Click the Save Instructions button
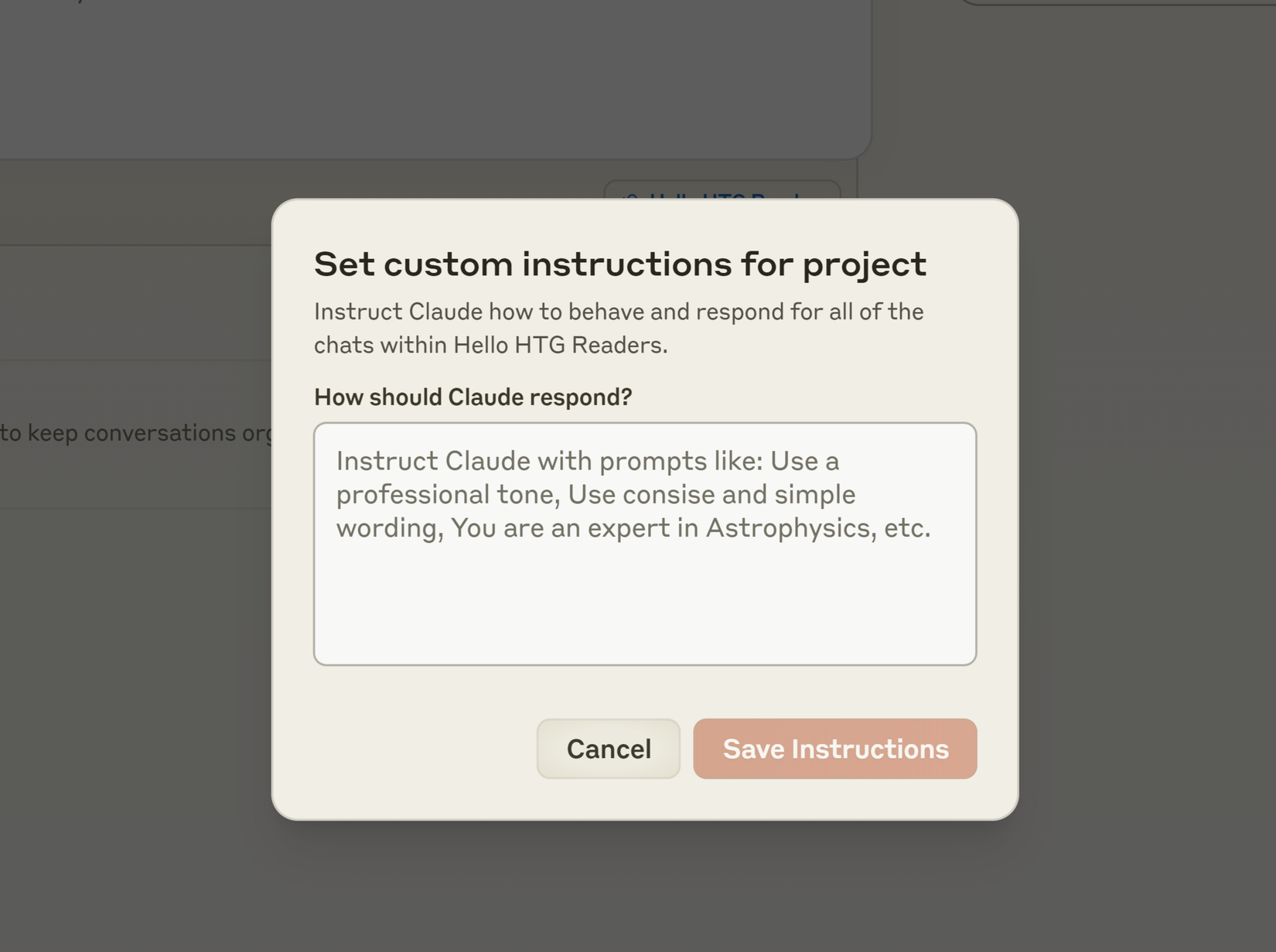 point(834,749)
